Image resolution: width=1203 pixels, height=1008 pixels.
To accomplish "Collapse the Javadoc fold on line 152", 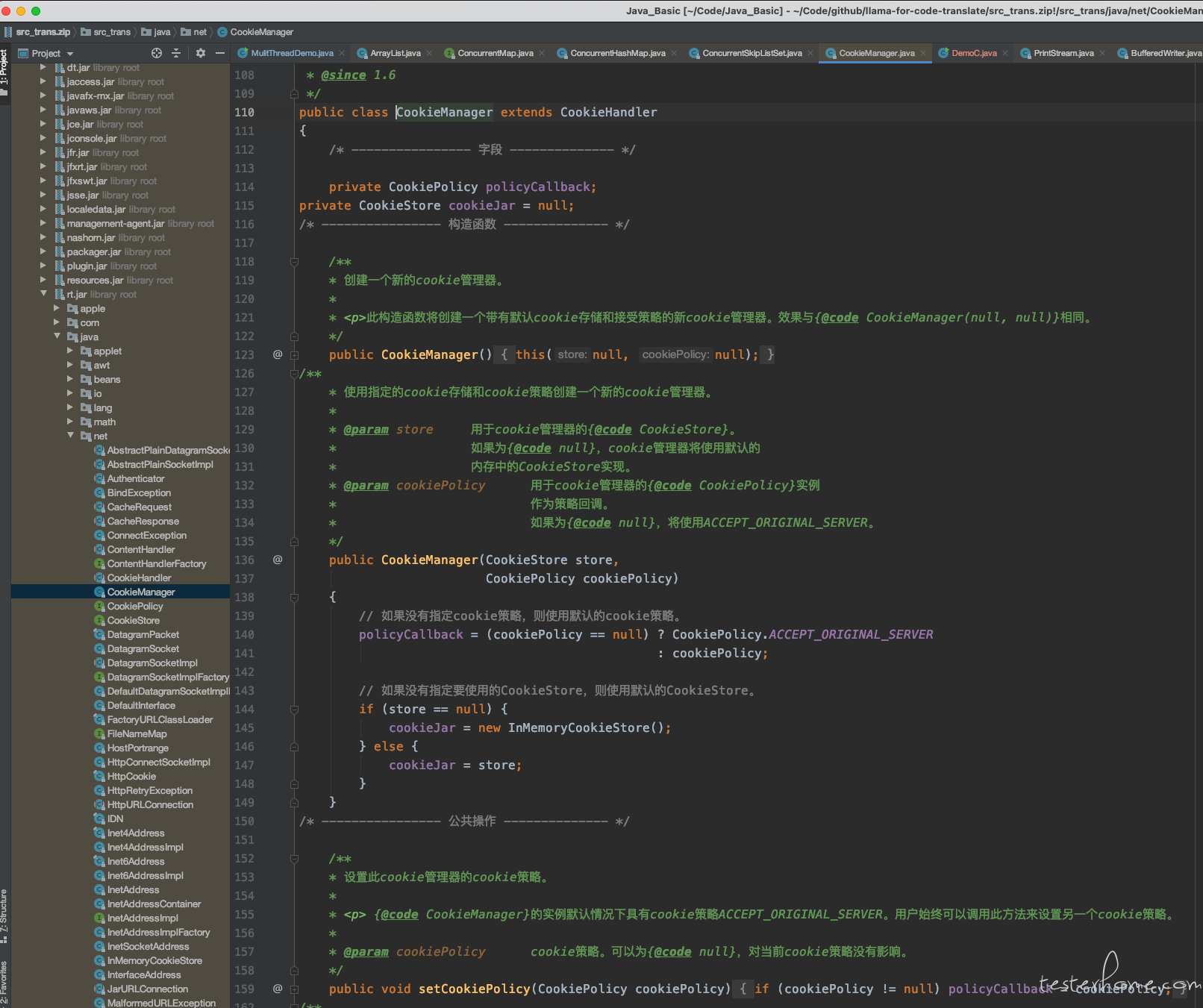I will (x=294, y=859).
